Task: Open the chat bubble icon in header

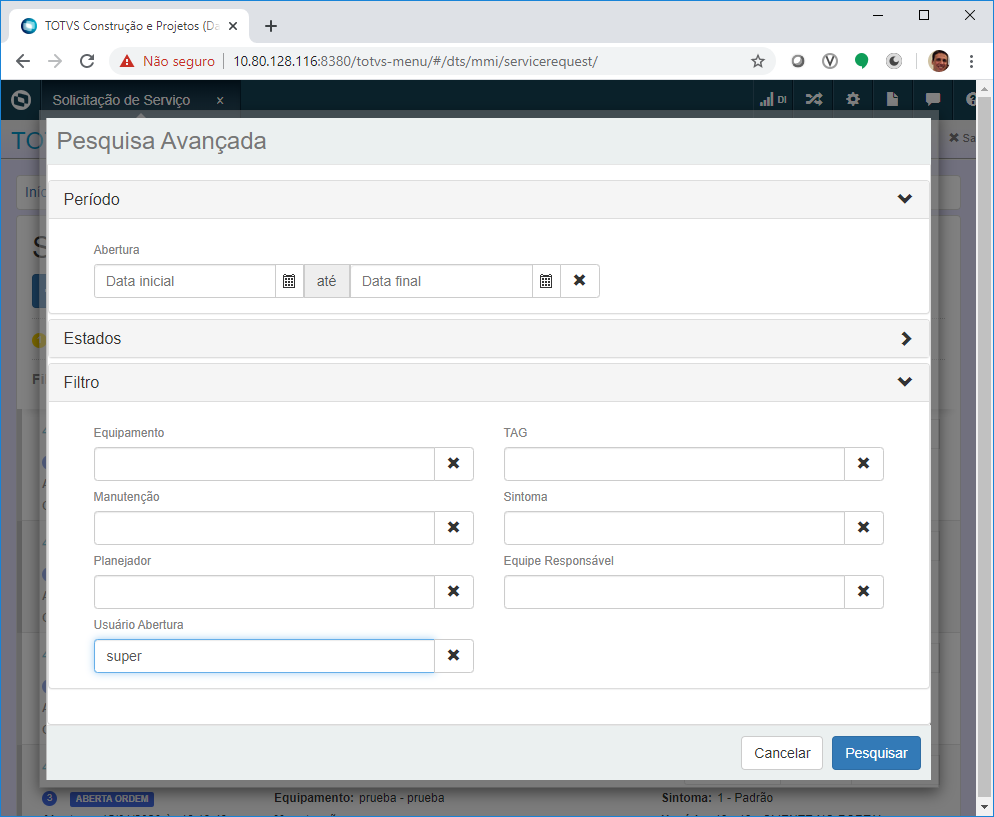Action: click(933, 100)
